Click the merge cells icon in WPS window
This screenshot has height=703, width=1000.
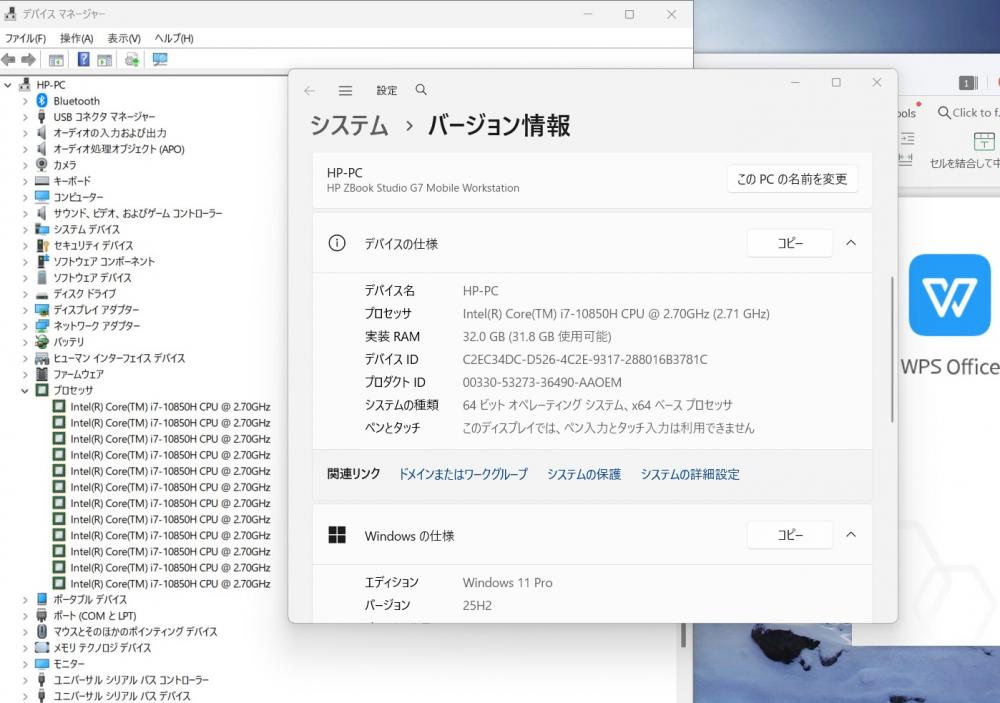pyautogui.click(x=983, y=141)
